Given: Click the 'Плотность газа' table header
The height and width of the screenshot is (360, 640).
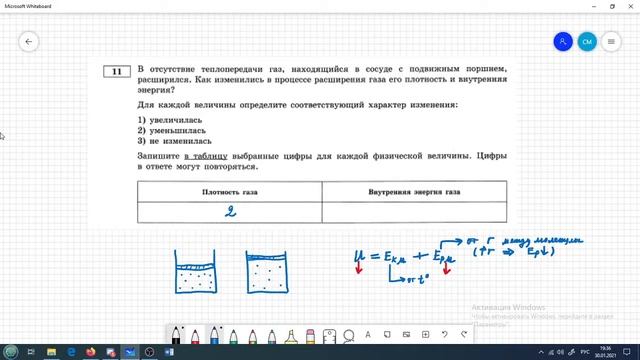Looking at the screenshot, I should coord(230,192).
